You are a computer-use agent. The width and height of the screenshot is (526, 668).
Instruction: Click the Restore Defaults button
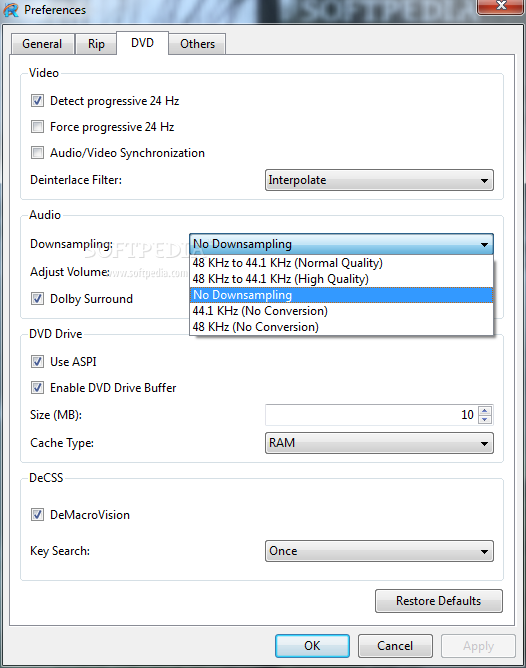tap(439, 601)
